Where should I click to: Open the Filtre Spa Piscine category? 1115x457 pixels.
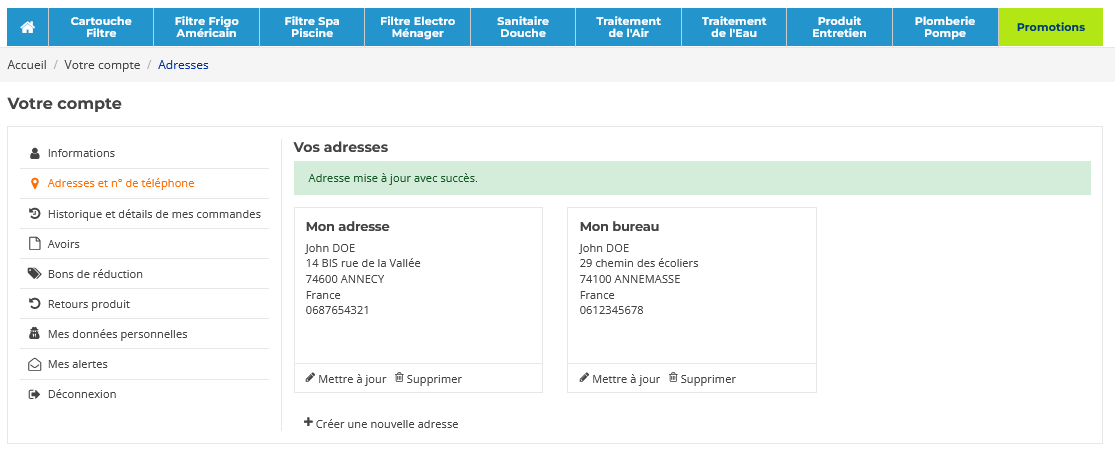click(312, 27)
